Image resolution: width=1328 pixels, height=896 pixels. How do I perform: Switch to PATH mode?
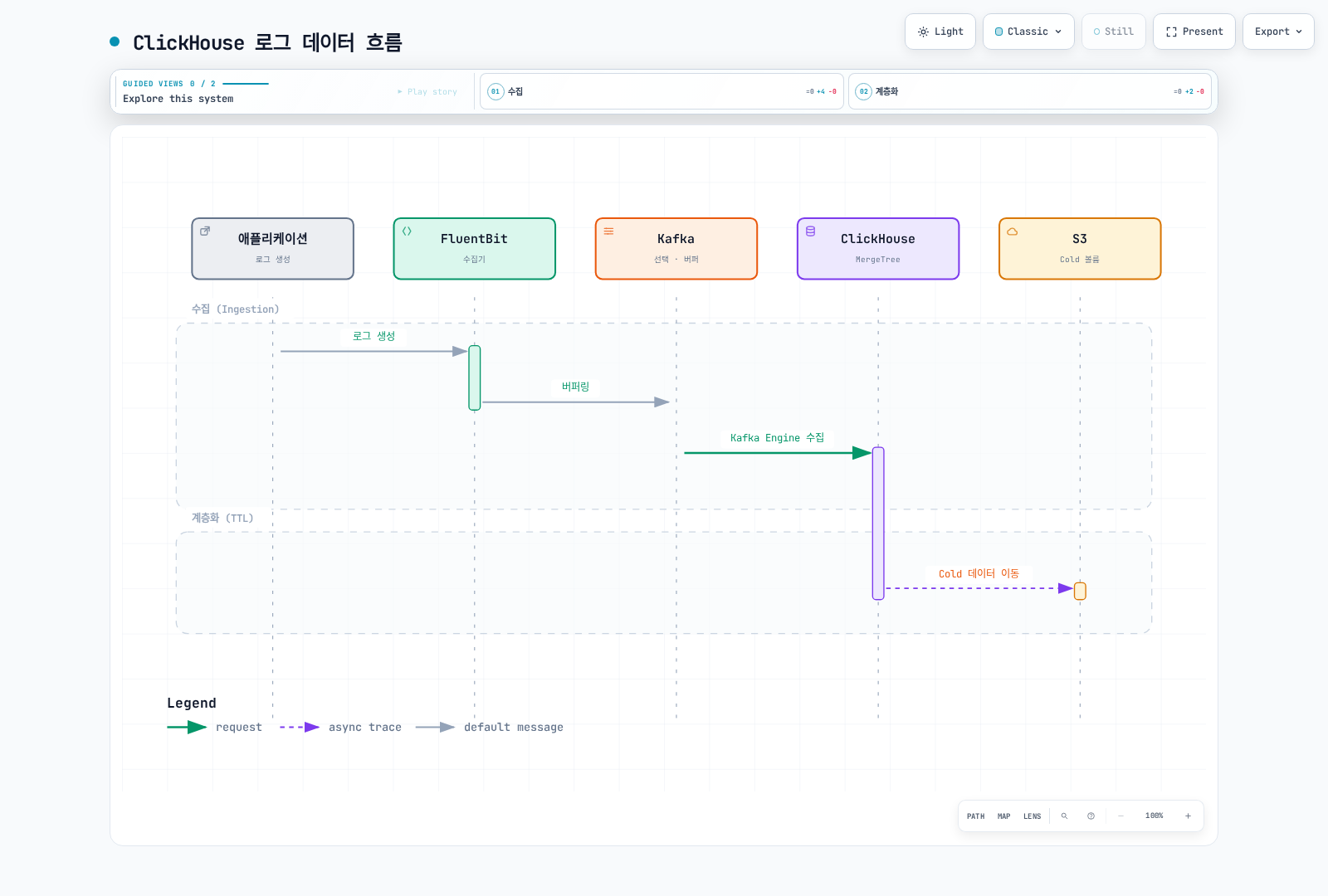(x=975, y=816)
